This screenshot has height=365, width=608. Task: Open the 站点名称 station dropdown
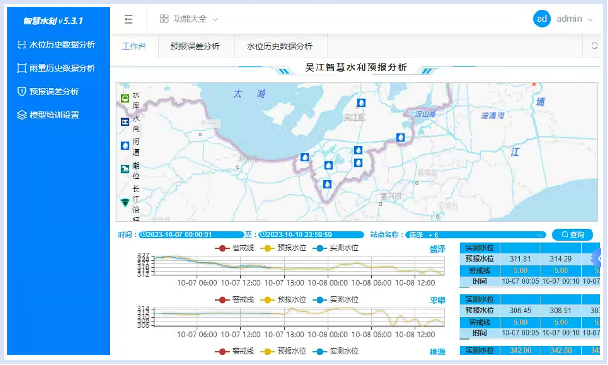click(x=475, y=235)
